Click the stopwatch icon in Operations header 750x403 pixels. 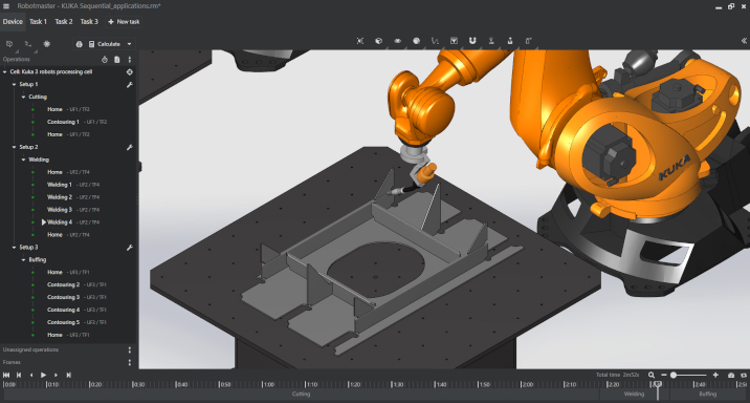click(x=105, y=59)
